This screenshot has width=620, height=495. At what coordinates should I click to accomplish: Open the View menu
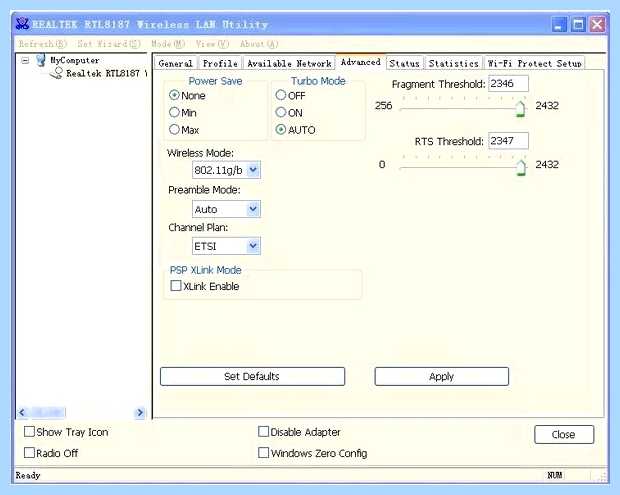[x=212, y=43]
